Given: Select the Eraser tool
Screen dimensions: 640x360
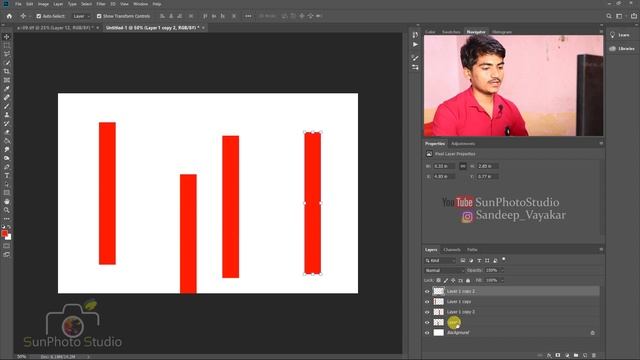Looking at the screenshot, I should pos(7,132).
